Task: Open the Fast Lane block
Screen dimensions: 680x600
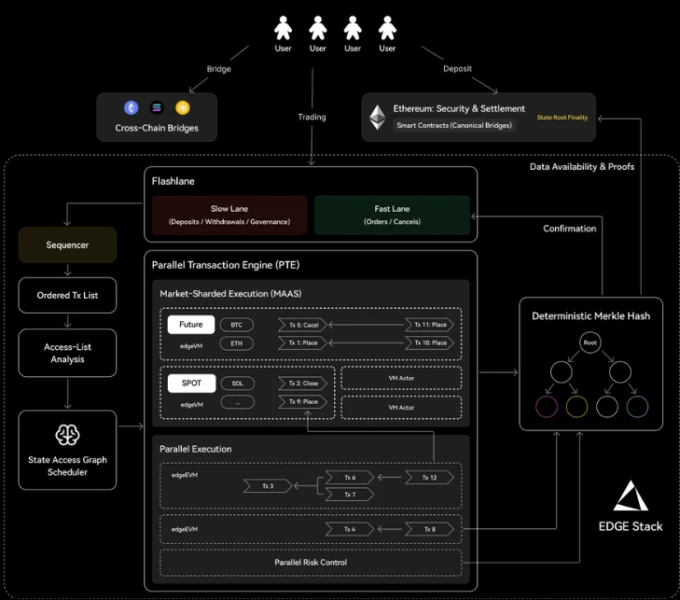Action: pyautogui.click(x=392, y=215)
